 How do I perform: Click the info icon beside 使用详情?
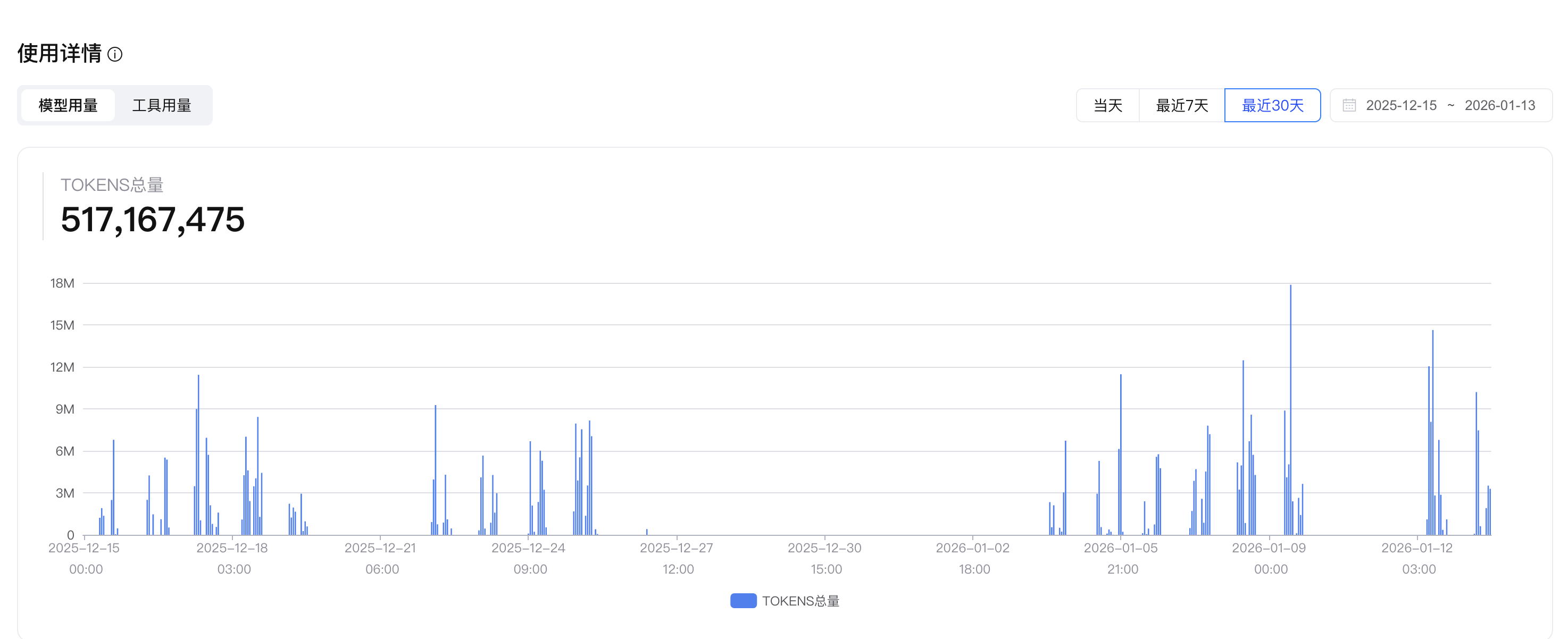[114, 55]
